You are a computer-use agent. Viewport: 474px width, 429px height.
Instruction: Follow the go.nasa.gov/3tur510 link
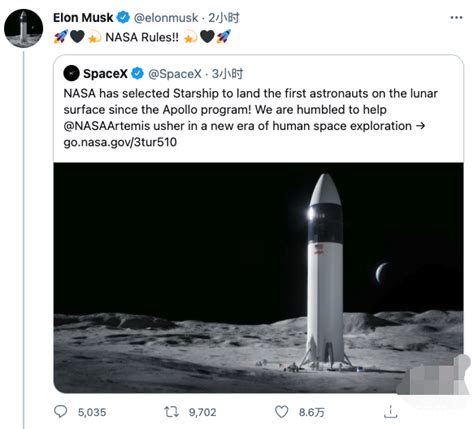(x=120, y=142)
